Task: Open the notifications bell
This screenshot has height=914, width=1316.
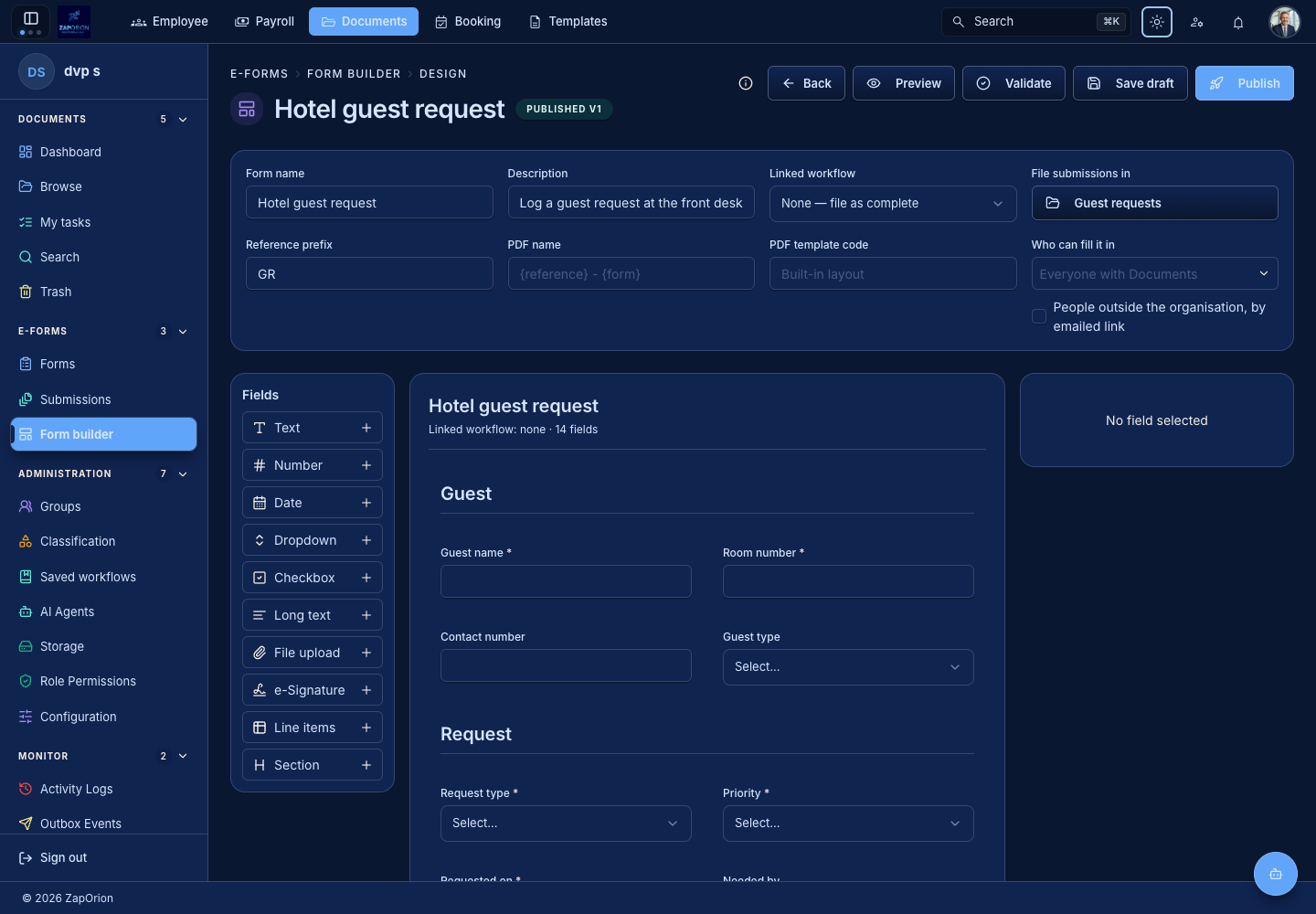Action: 1238,22
